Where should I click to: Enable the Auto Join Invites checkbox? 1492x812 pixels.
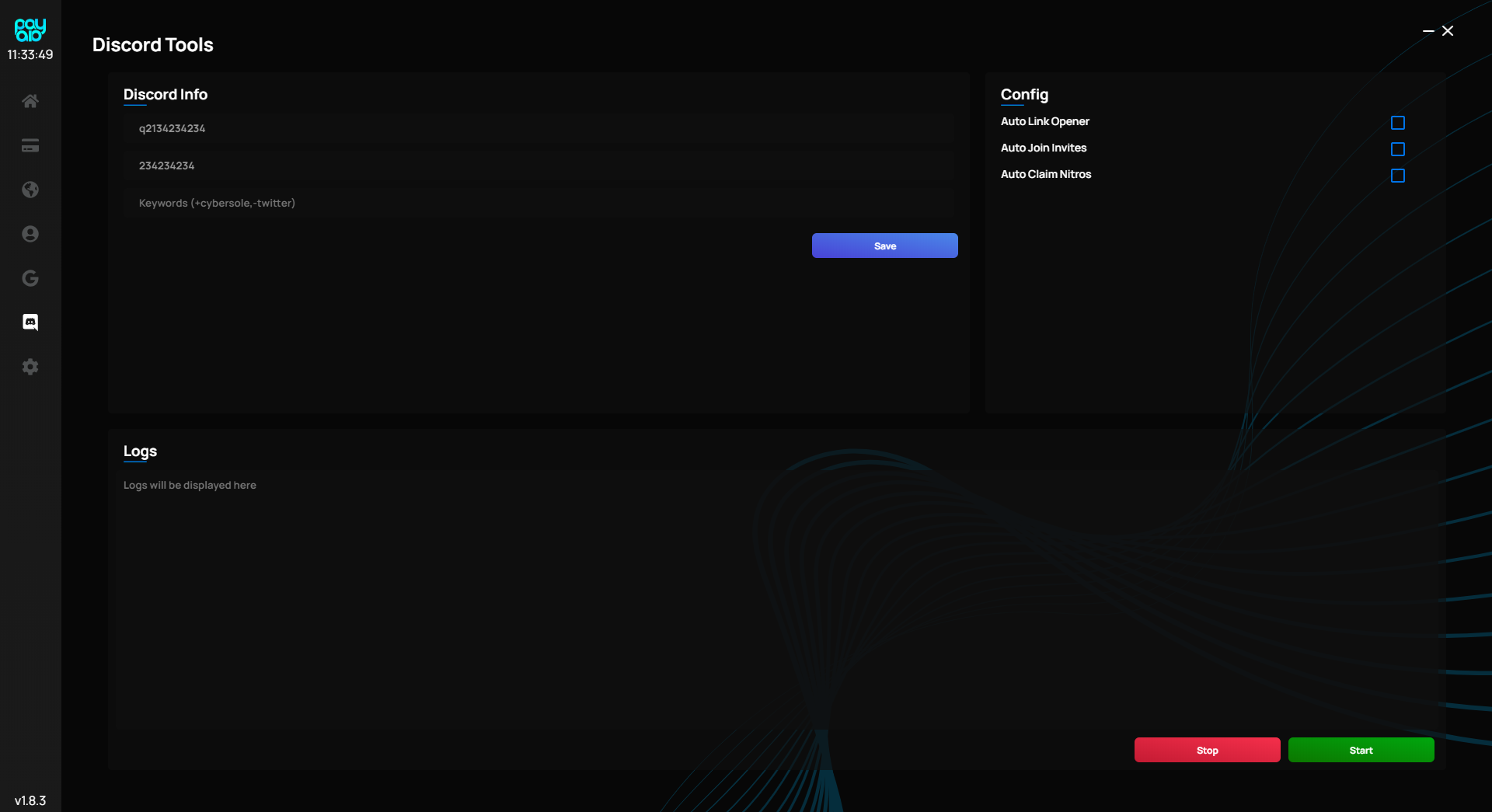tap(1397, 149)
